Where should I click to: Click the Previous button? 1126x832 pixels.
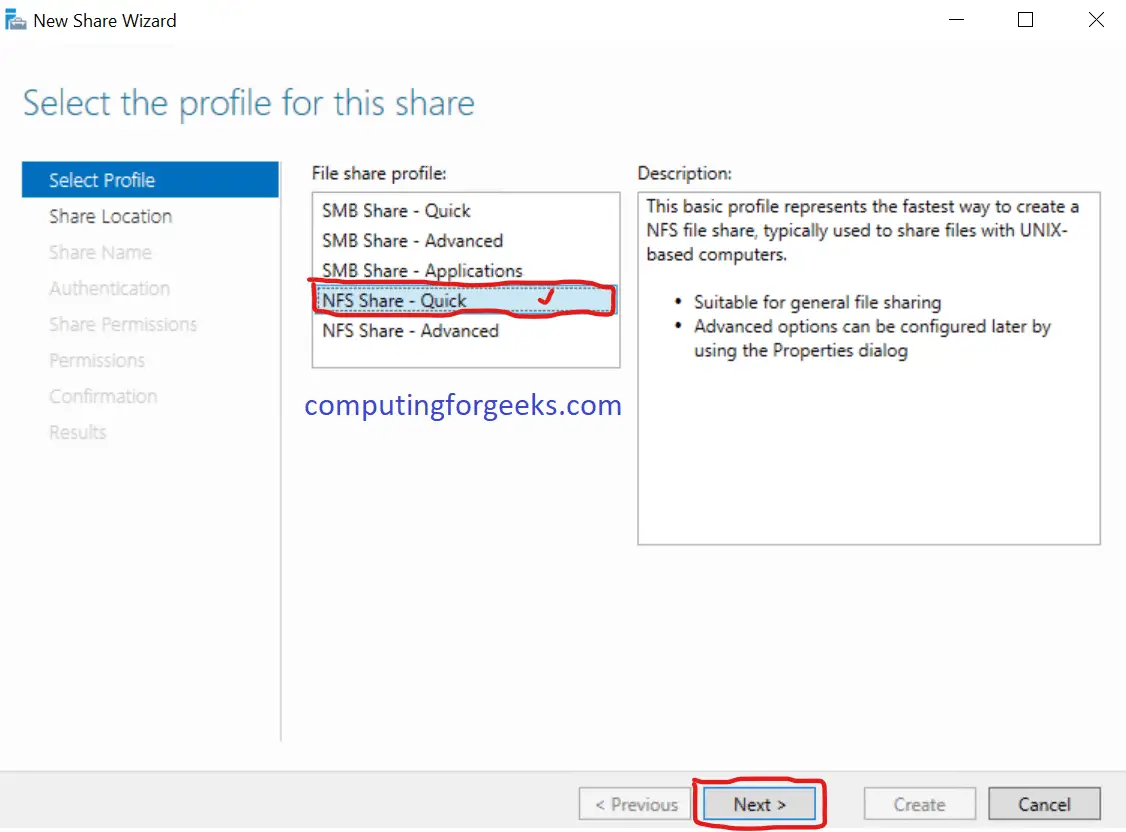(x=634, y=803)
